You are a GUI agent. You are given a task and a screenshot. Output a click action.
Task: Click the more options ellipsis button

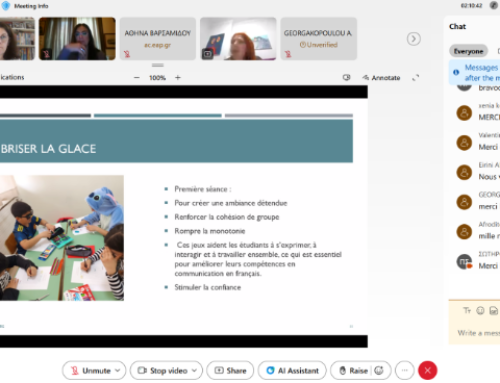click(x=405, y=370)
